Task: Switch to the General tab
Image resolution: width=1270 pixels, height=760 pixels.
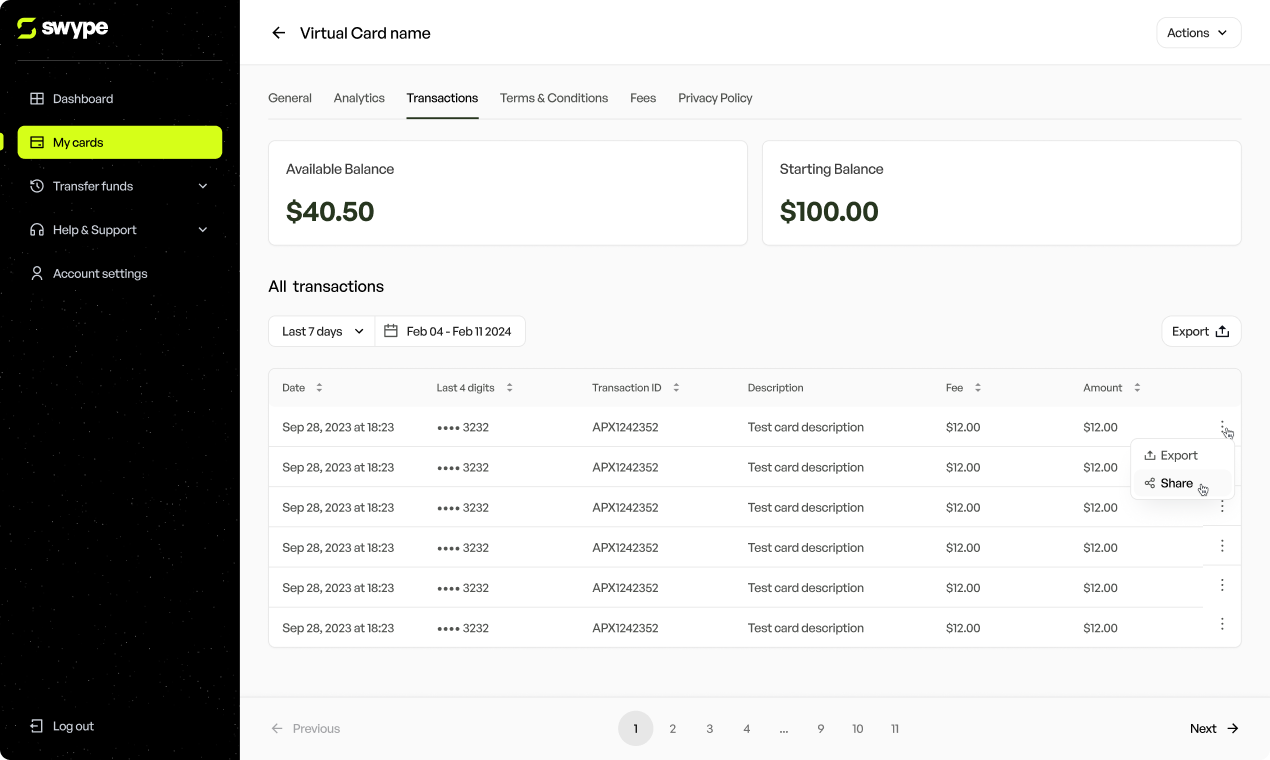Action: (x=290, y=98)
